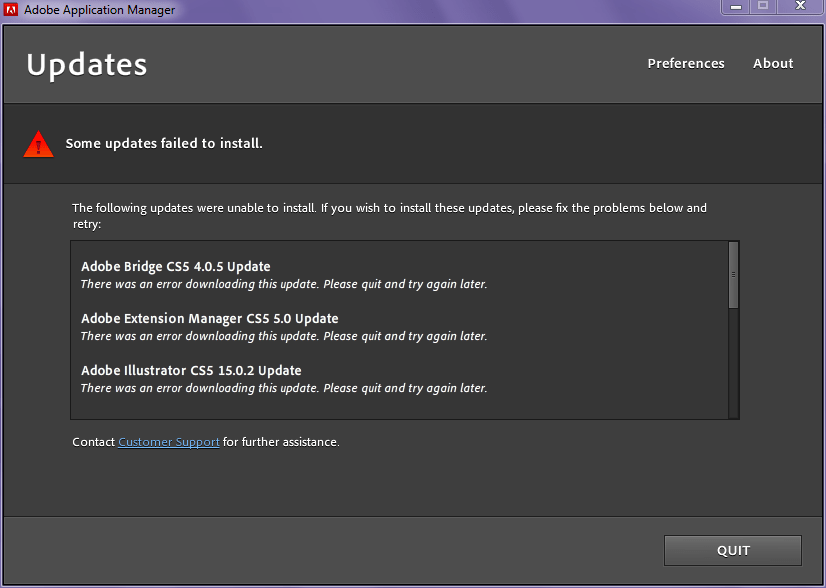Click the Updates page heading
Screen dimensions: 826x588
86,63
